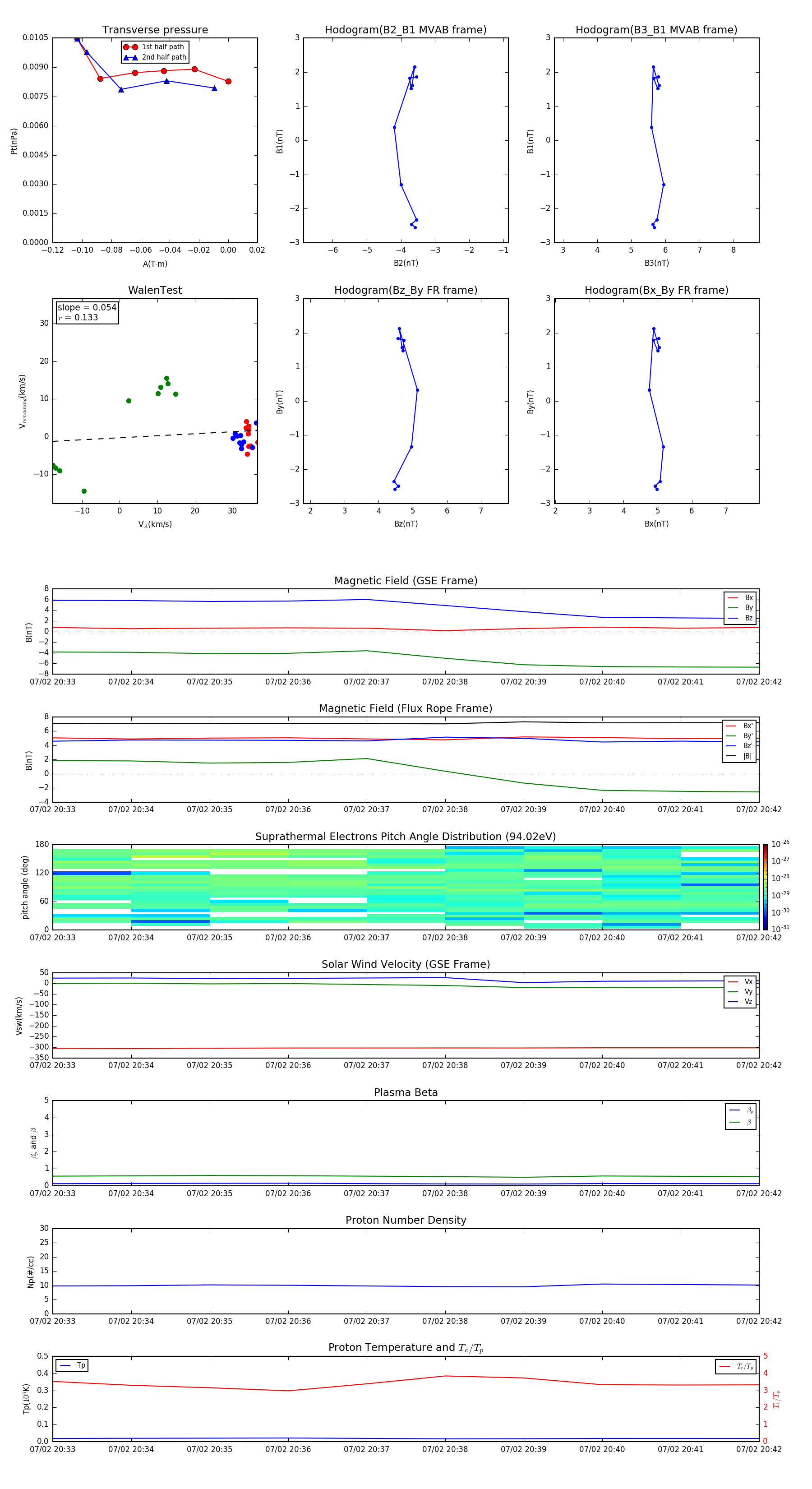Click the 'Magnetic Field (Flux Rope Frame)' title
The height and width of the screenshot is (1489, 812).
[406, 708]
